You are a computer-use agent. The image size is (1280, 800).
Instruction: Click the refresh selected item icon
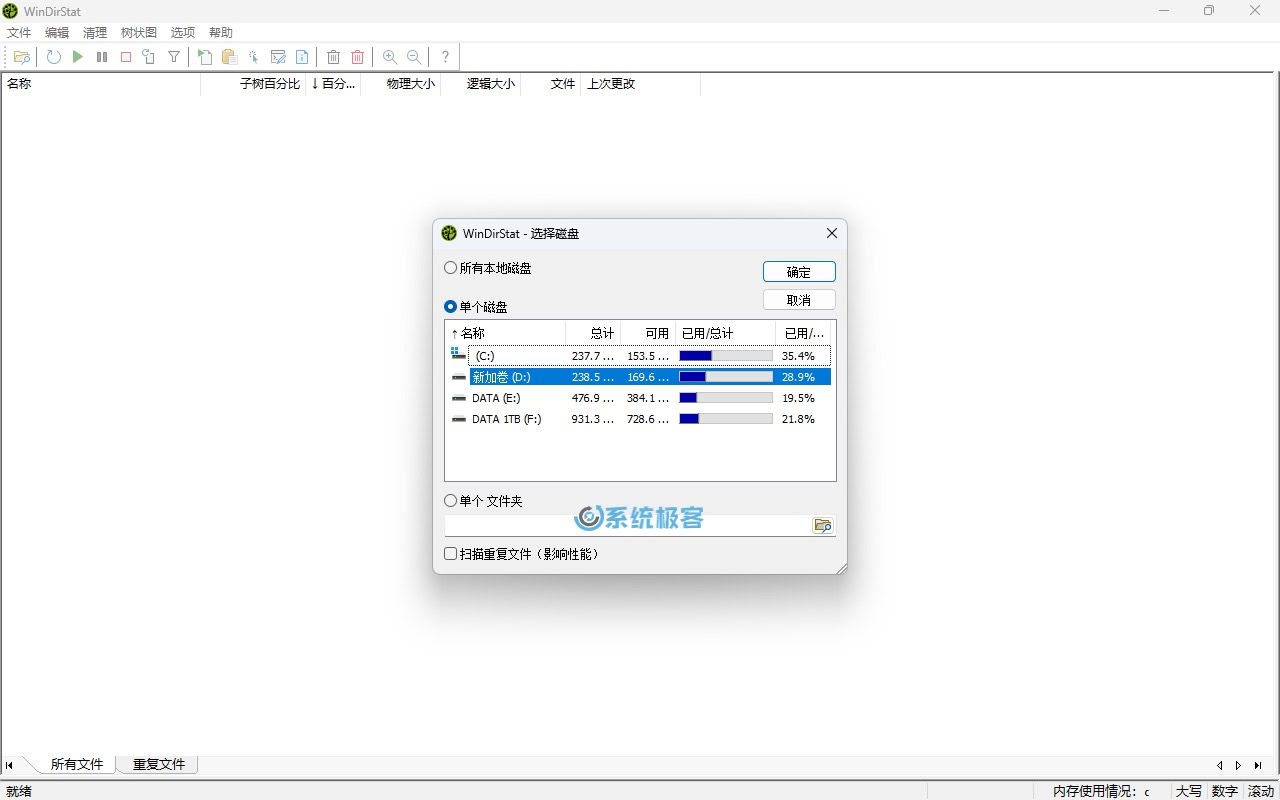(149, 57)
